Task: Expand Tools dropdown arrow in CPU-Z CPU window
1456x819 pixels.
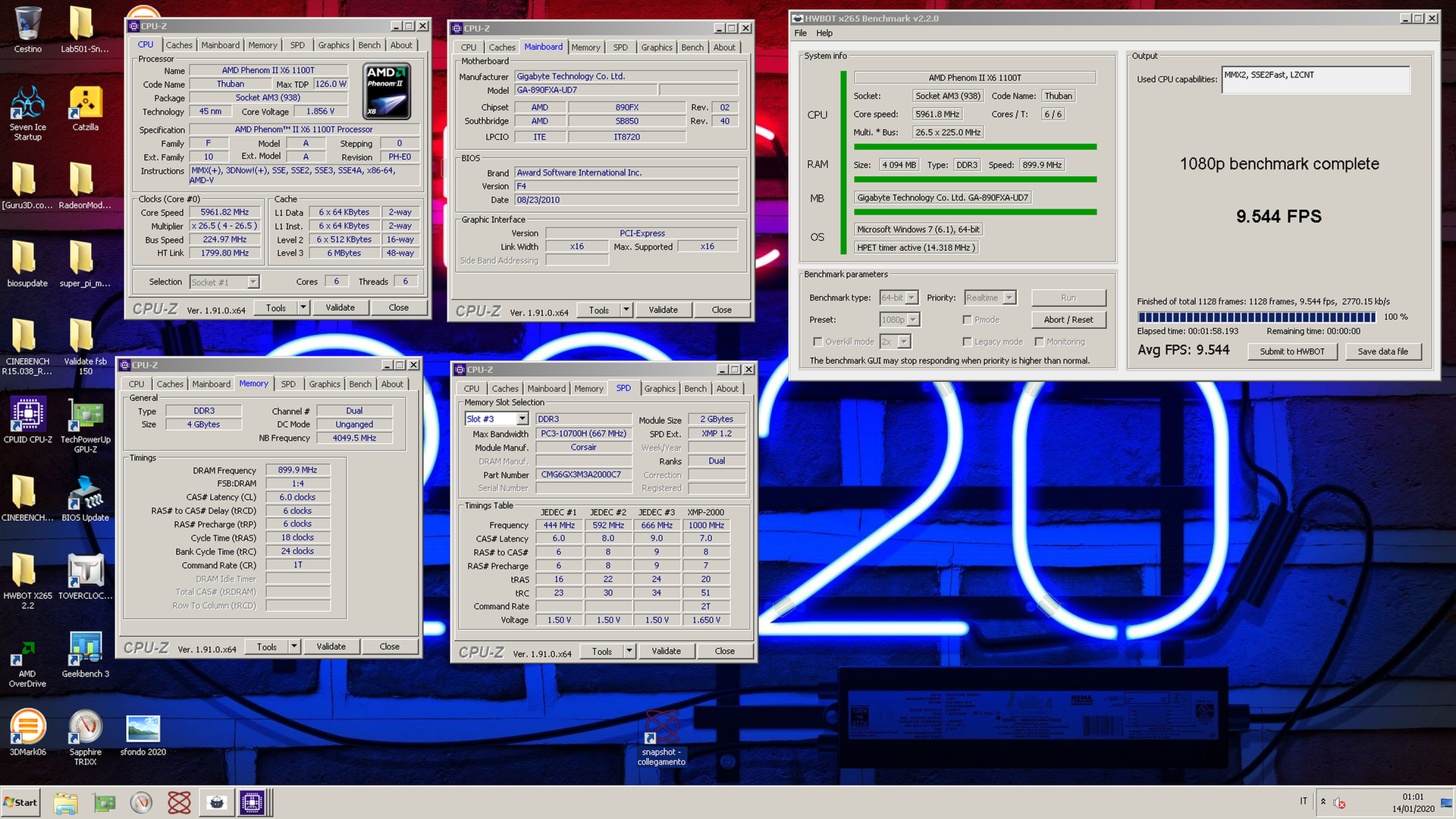Action: 303,308
